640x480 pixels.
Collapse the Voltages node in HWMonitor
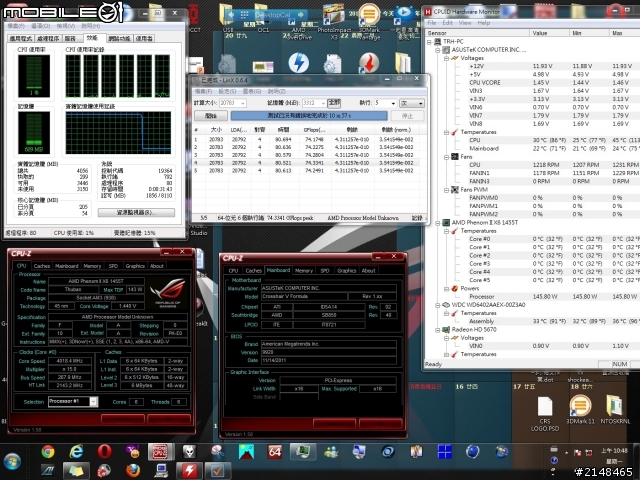(446, 58)
